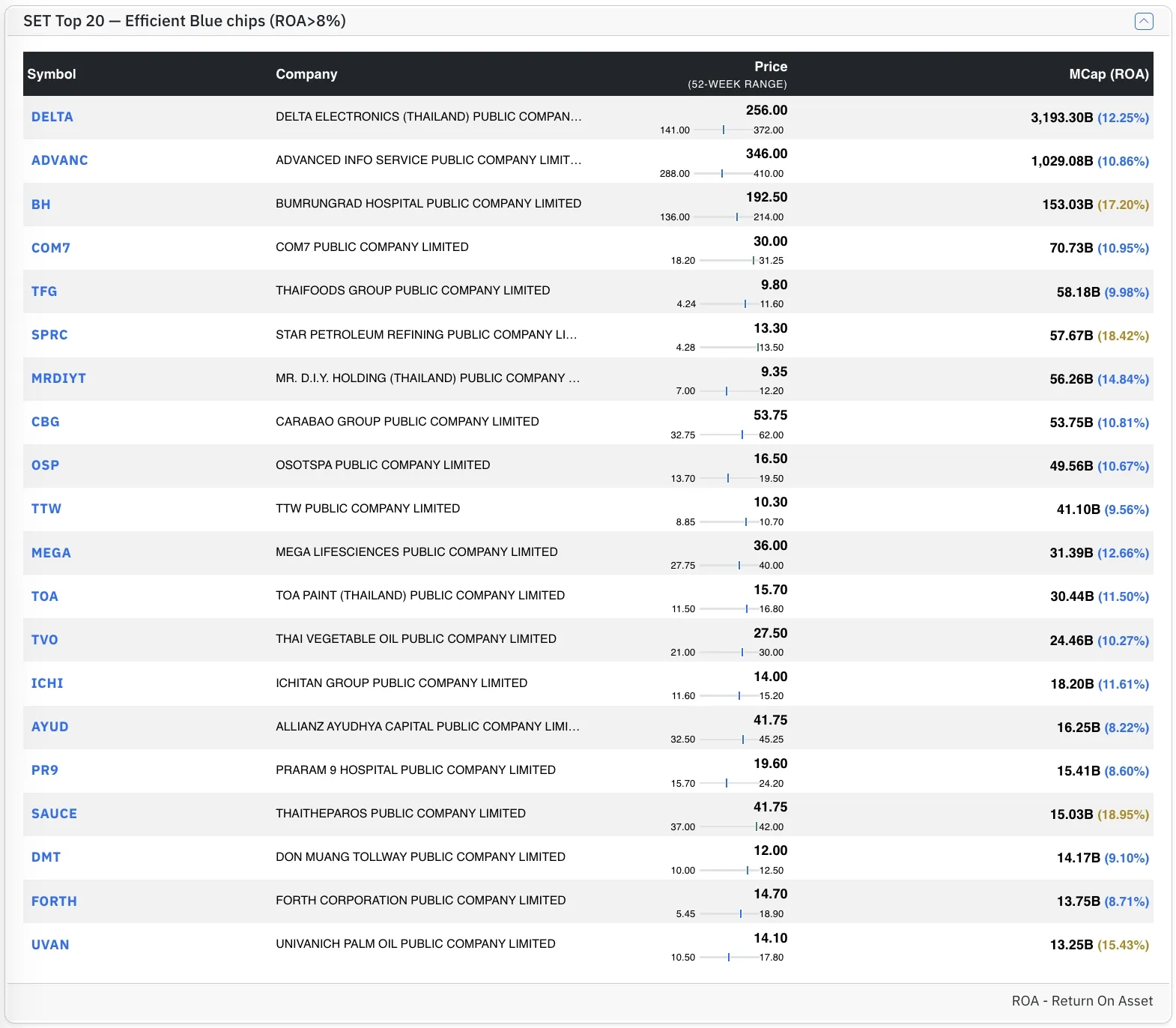
Task: Click ADVANC market cap 1,029.08B
Action: click(x=1062, y=161)
